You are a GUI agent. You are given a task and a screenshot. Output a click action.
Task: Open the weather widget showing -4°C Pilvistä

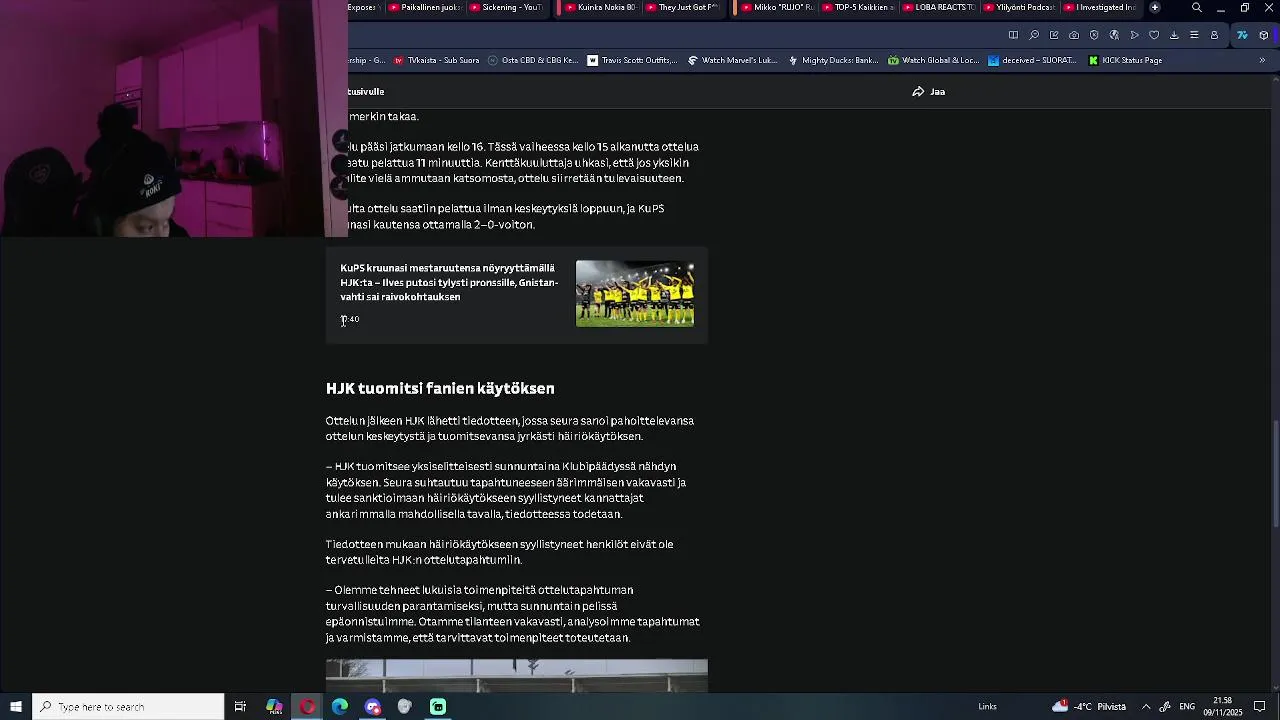tap(1089, 707)
